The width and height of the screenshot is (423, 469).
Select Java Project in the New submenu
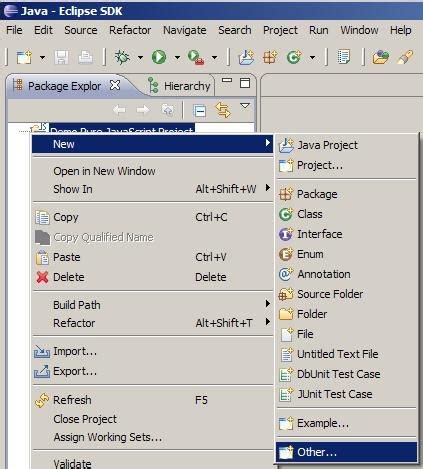click(347, 145)
